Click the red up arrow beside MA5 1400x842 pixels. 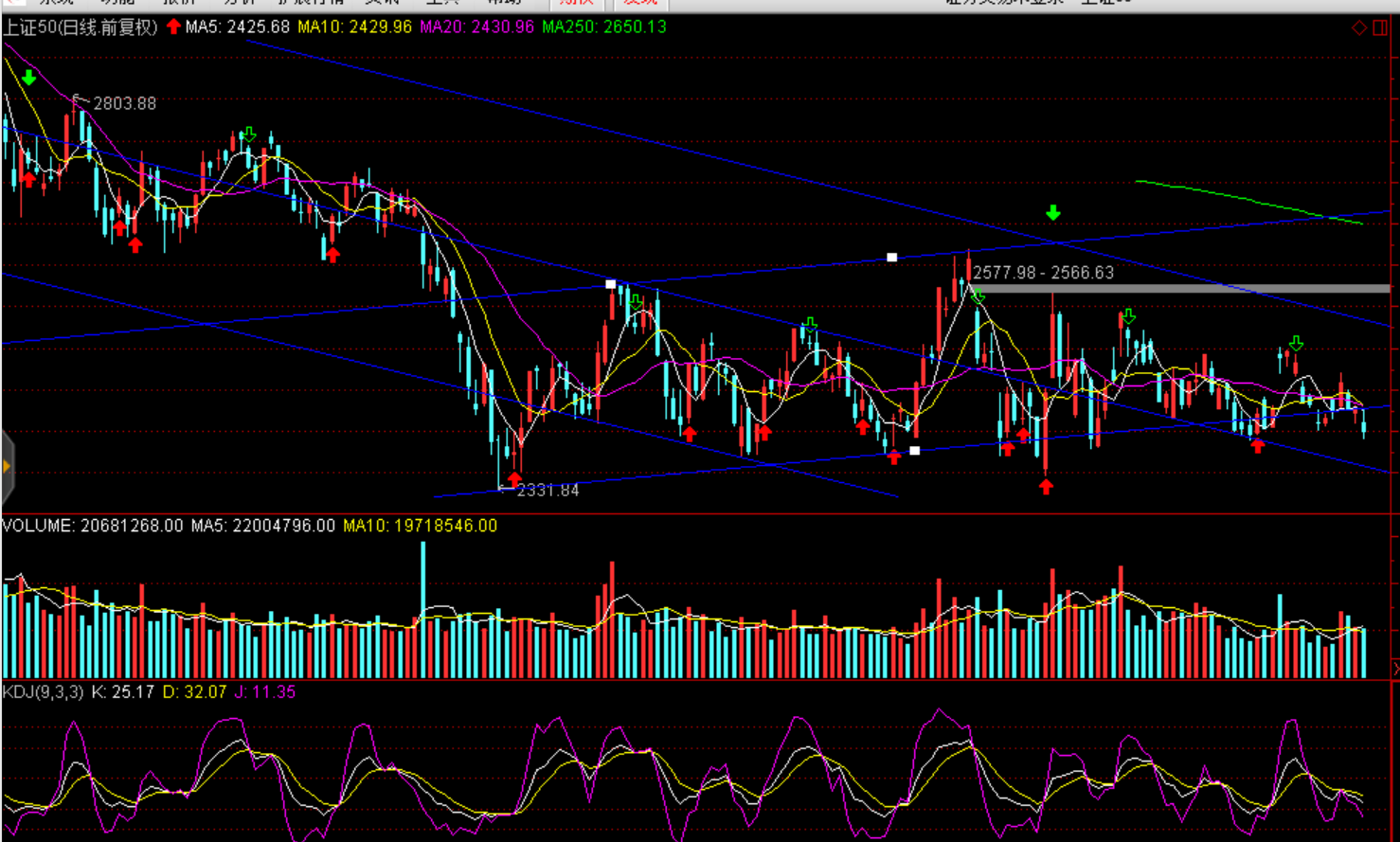(173, 27)
